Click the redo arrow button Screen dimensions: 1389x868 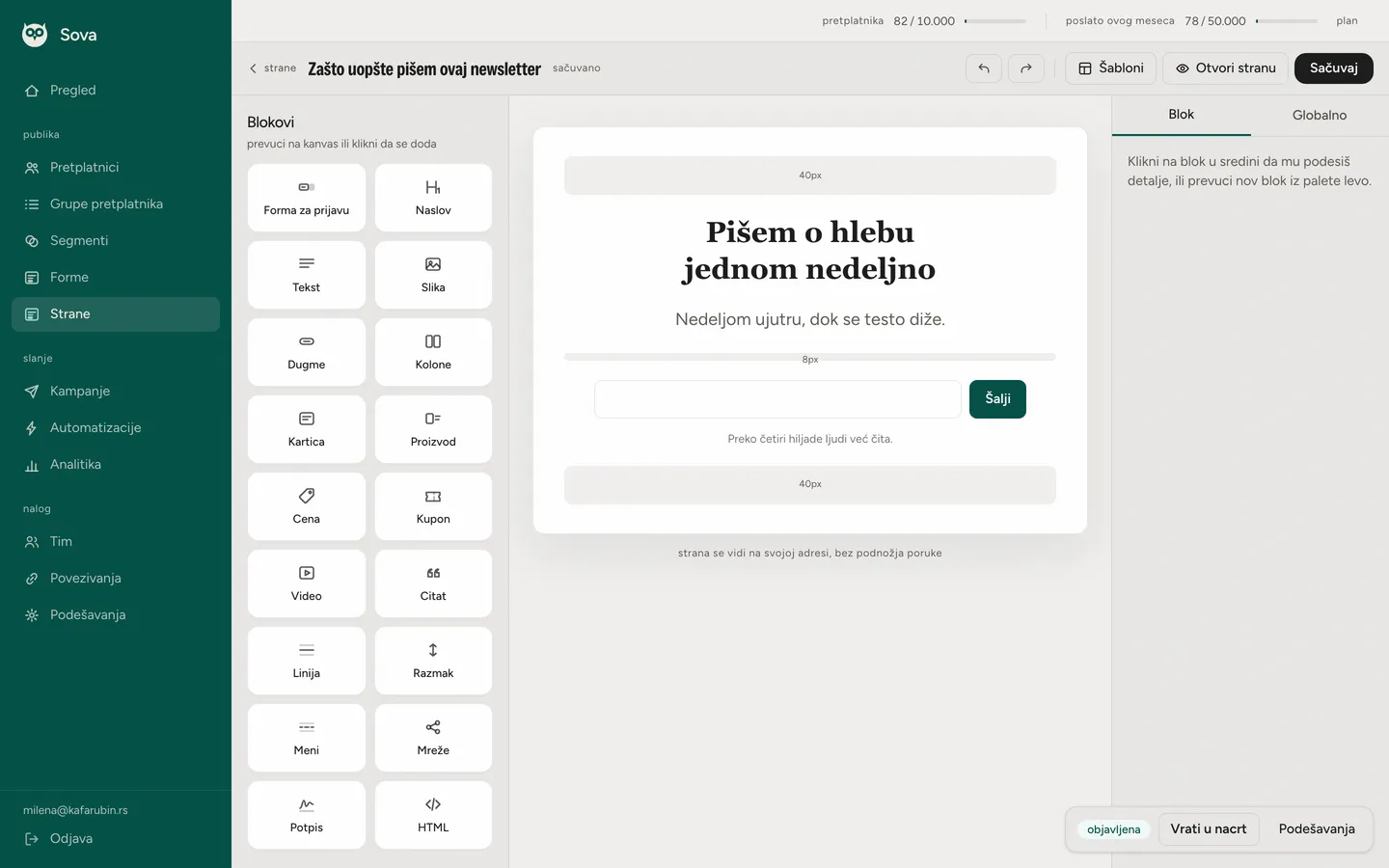pos(1026,68)
